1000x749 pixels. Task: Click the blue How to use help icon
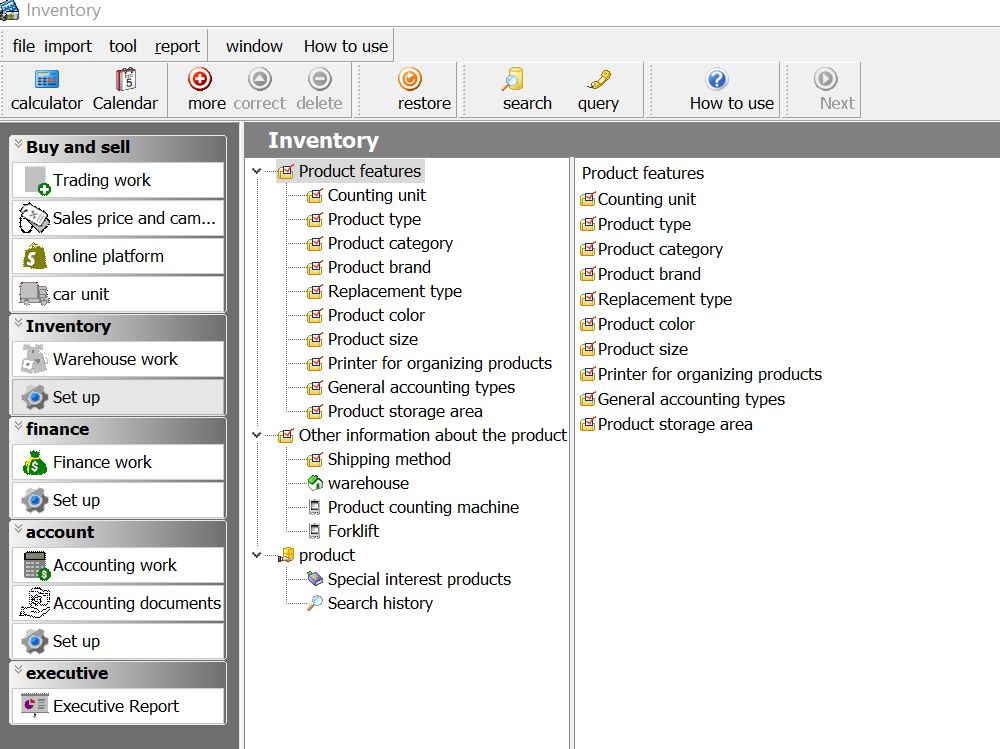point(717,80)
